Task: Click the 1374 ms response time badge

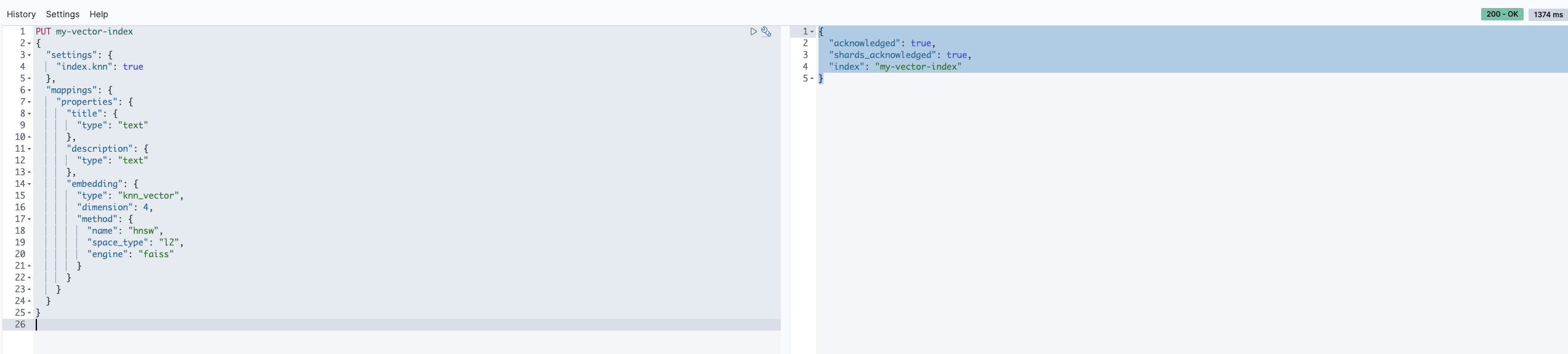Action: (1548, 14)
